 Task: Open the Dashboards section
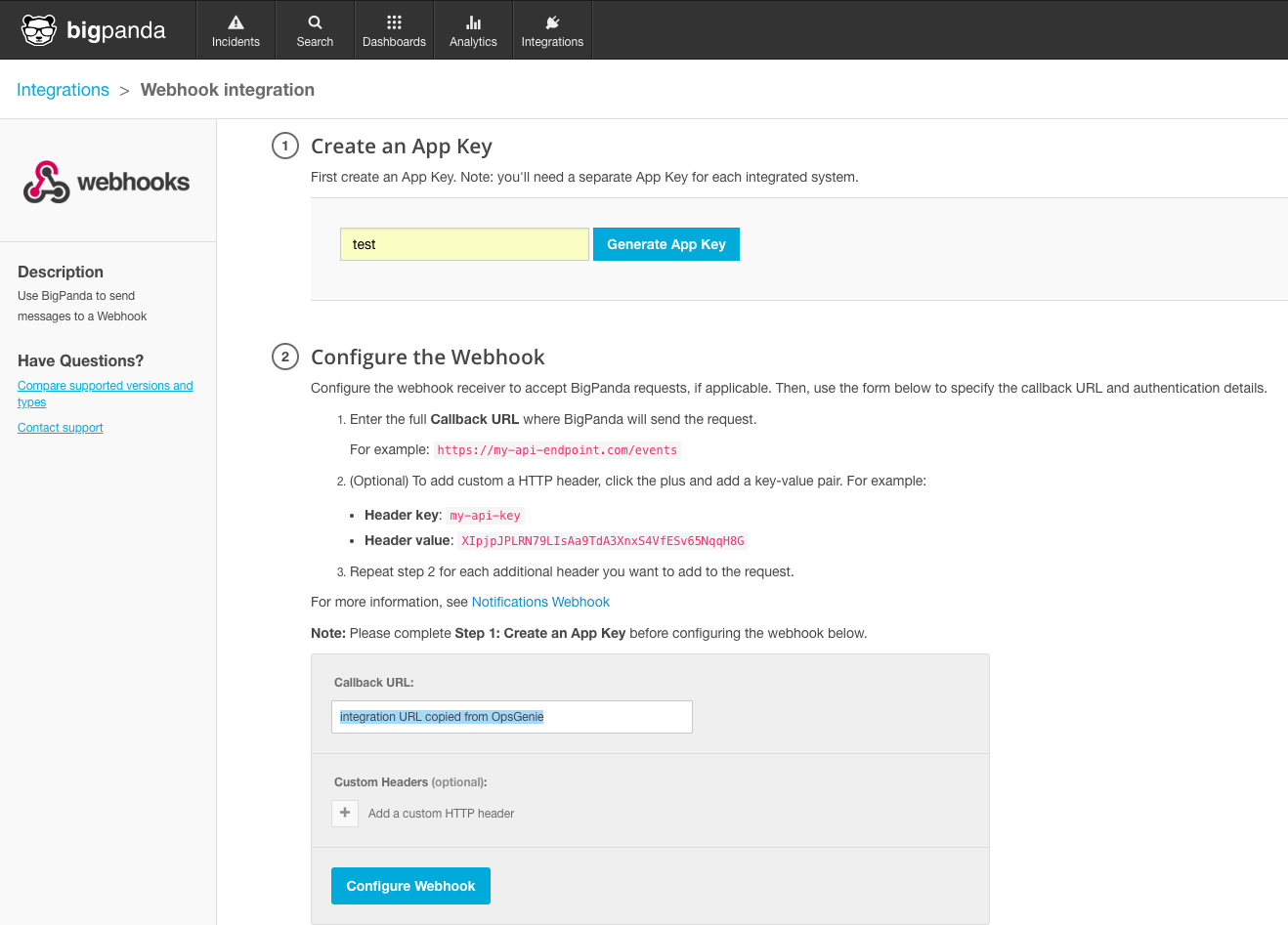(394, 30)
